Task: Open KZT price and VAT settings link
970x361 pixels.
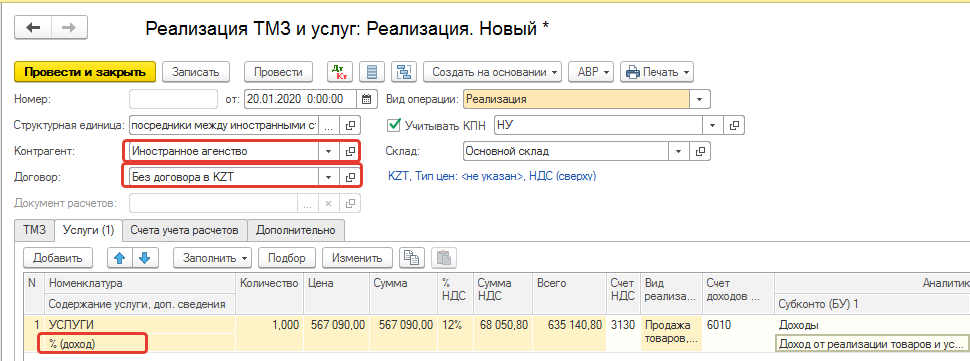Action: (492, 177)
